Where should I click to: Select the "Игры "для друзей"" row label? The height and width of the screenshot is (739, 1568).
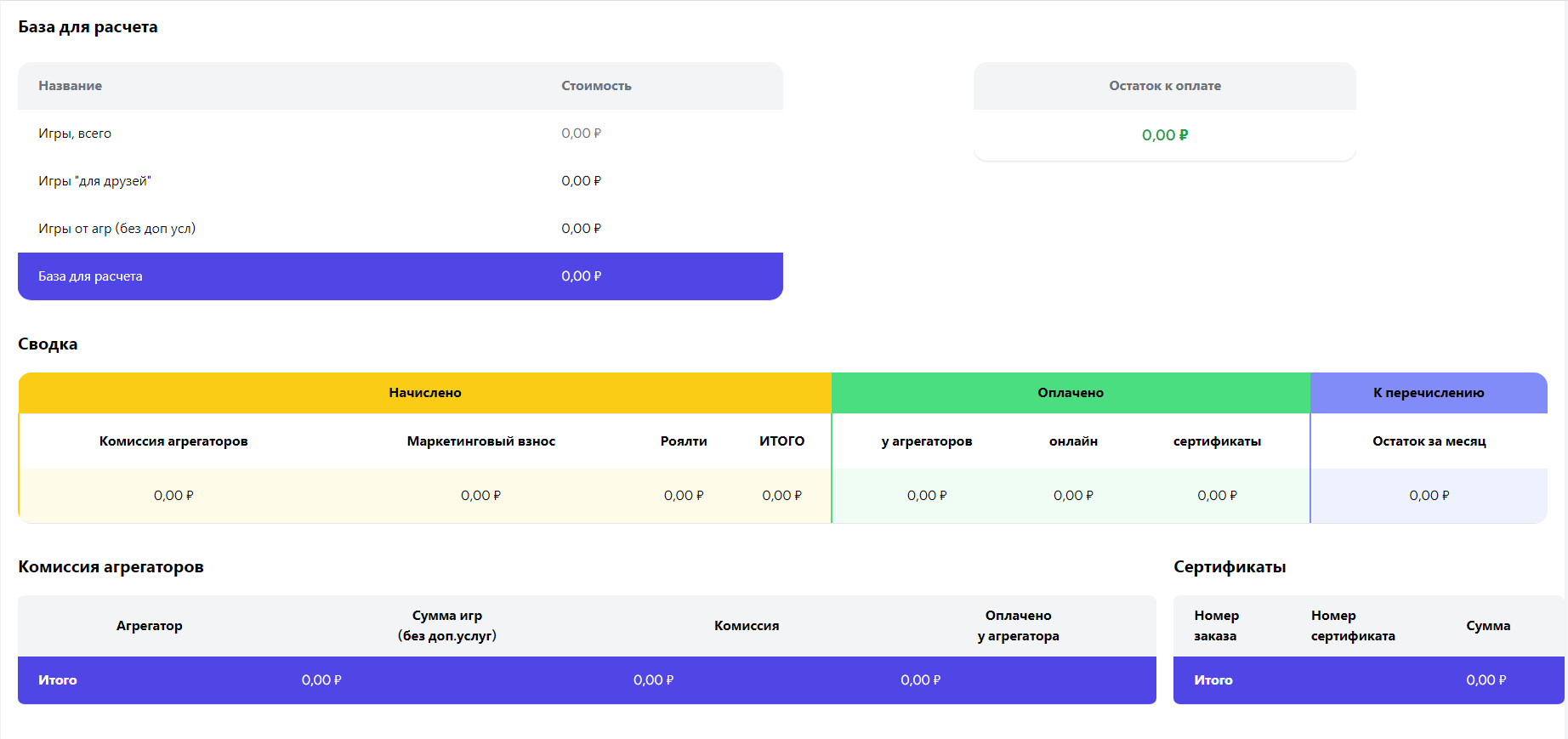click(x=94, y=181)
